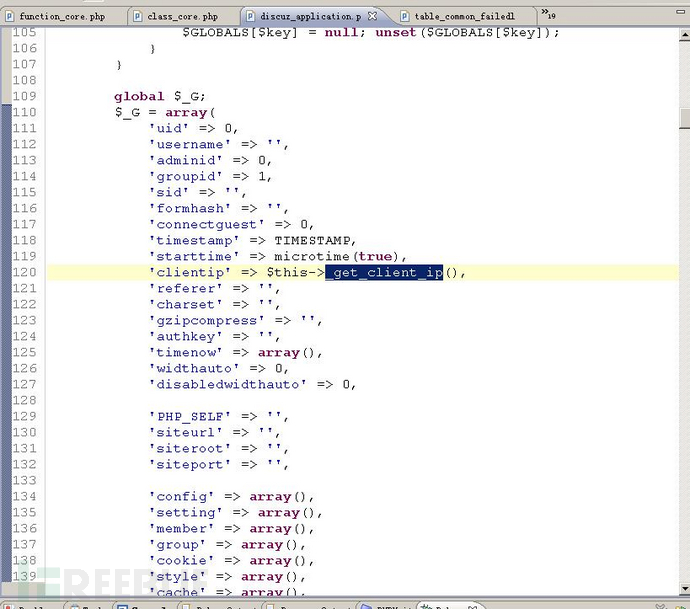Click the 'member' array key

click(181, 528)
